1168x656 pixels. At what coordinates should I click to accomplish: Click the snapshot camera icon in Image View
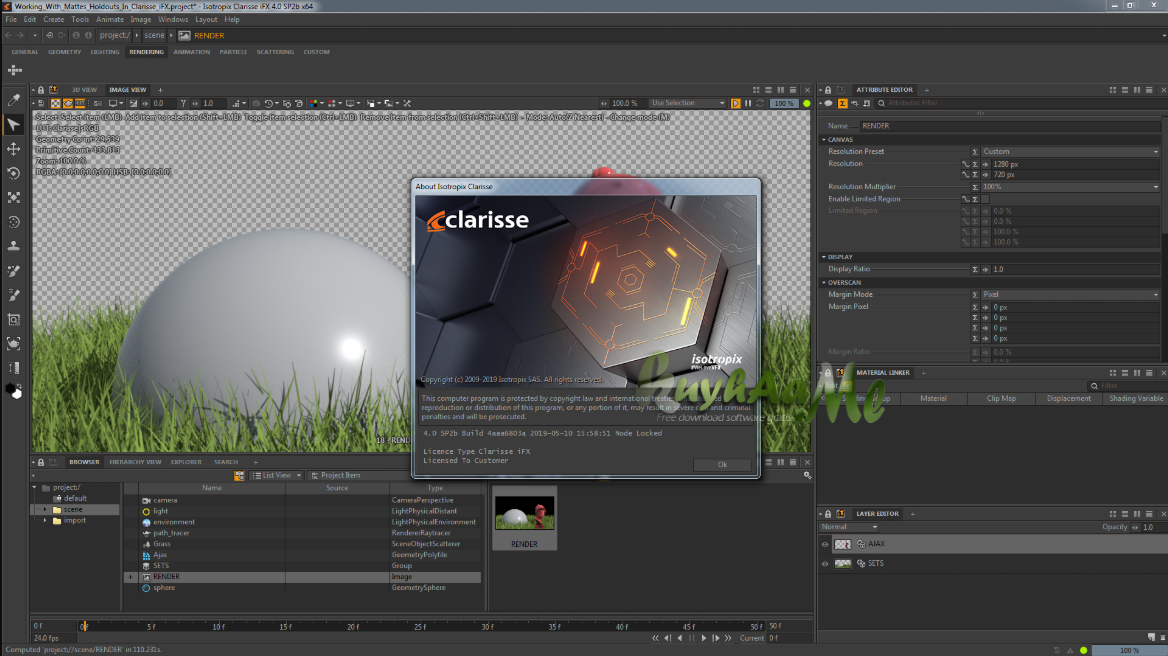[256, 104]
